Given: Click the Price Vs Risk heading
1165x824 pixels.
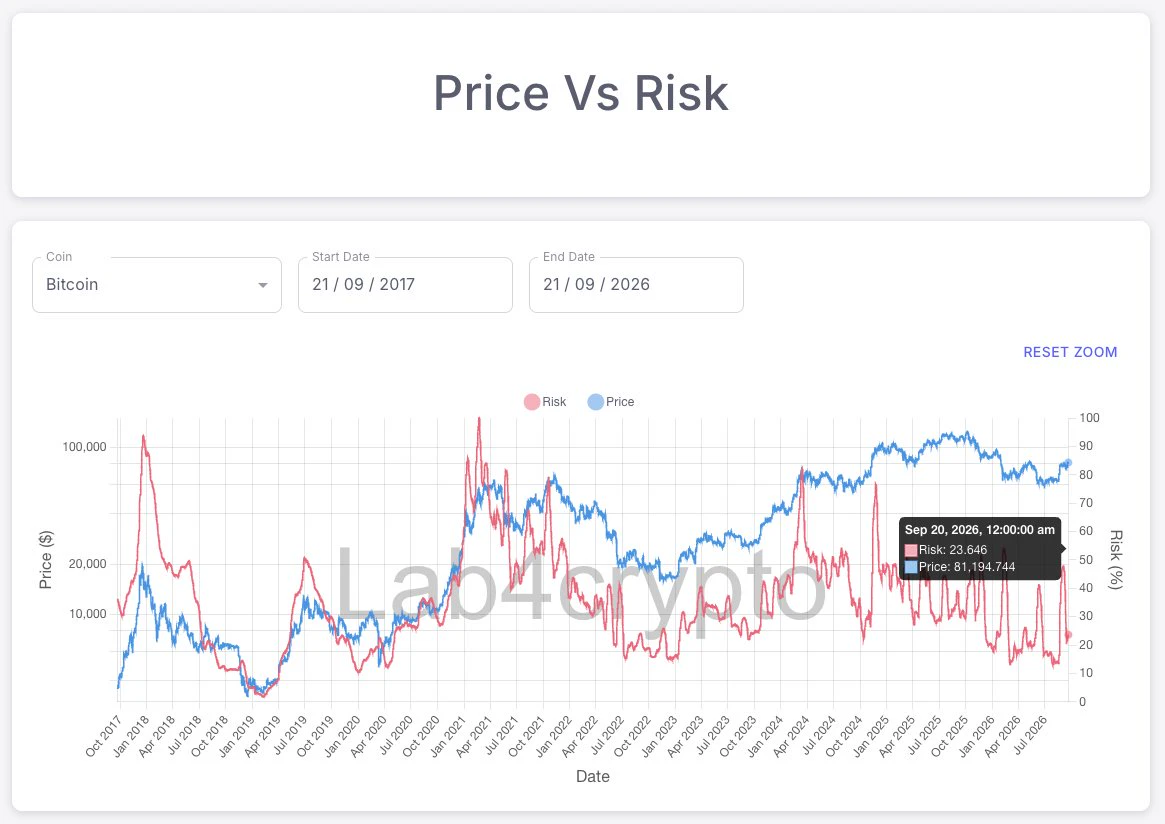Looking at the screenshot, I should (x=581, y=94).
